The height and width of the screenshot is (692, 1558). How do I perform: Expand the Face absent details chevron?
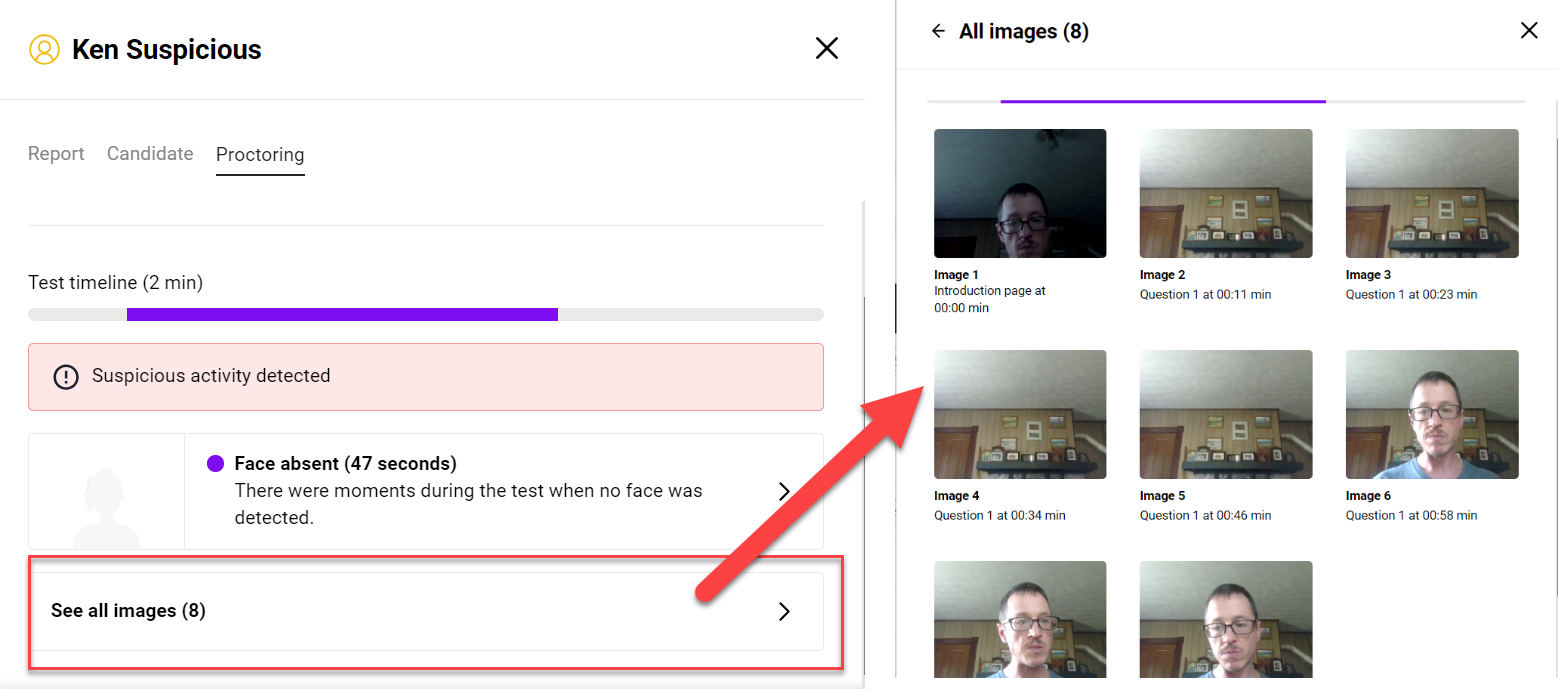tap(784, 491)
